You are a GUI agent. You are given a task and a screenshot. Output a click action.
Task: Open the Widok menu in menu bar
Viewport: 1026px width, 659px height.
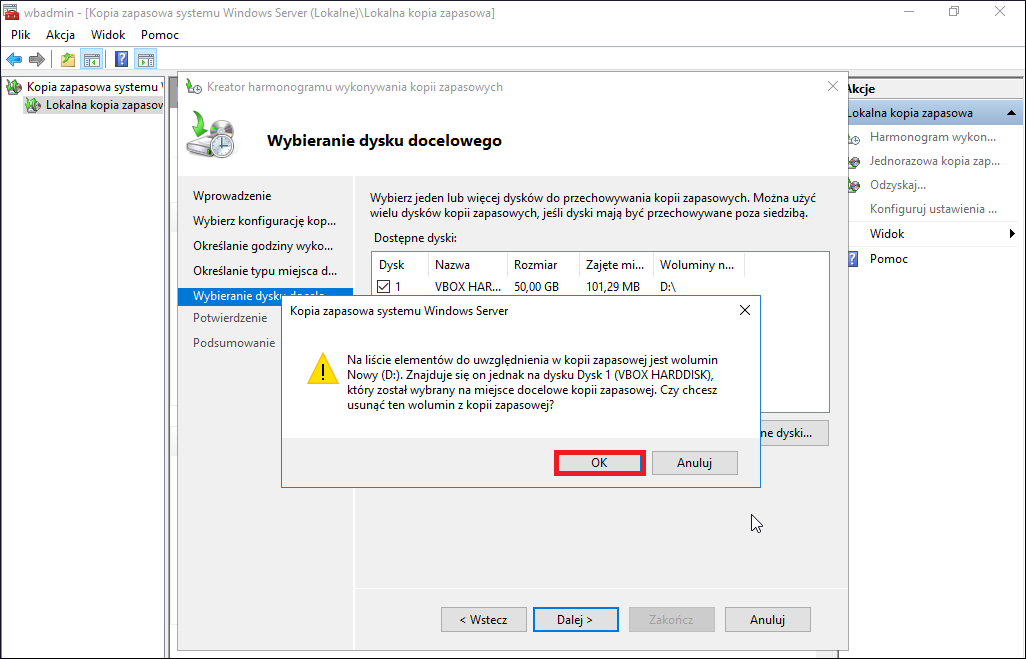(x=108, y=35)
